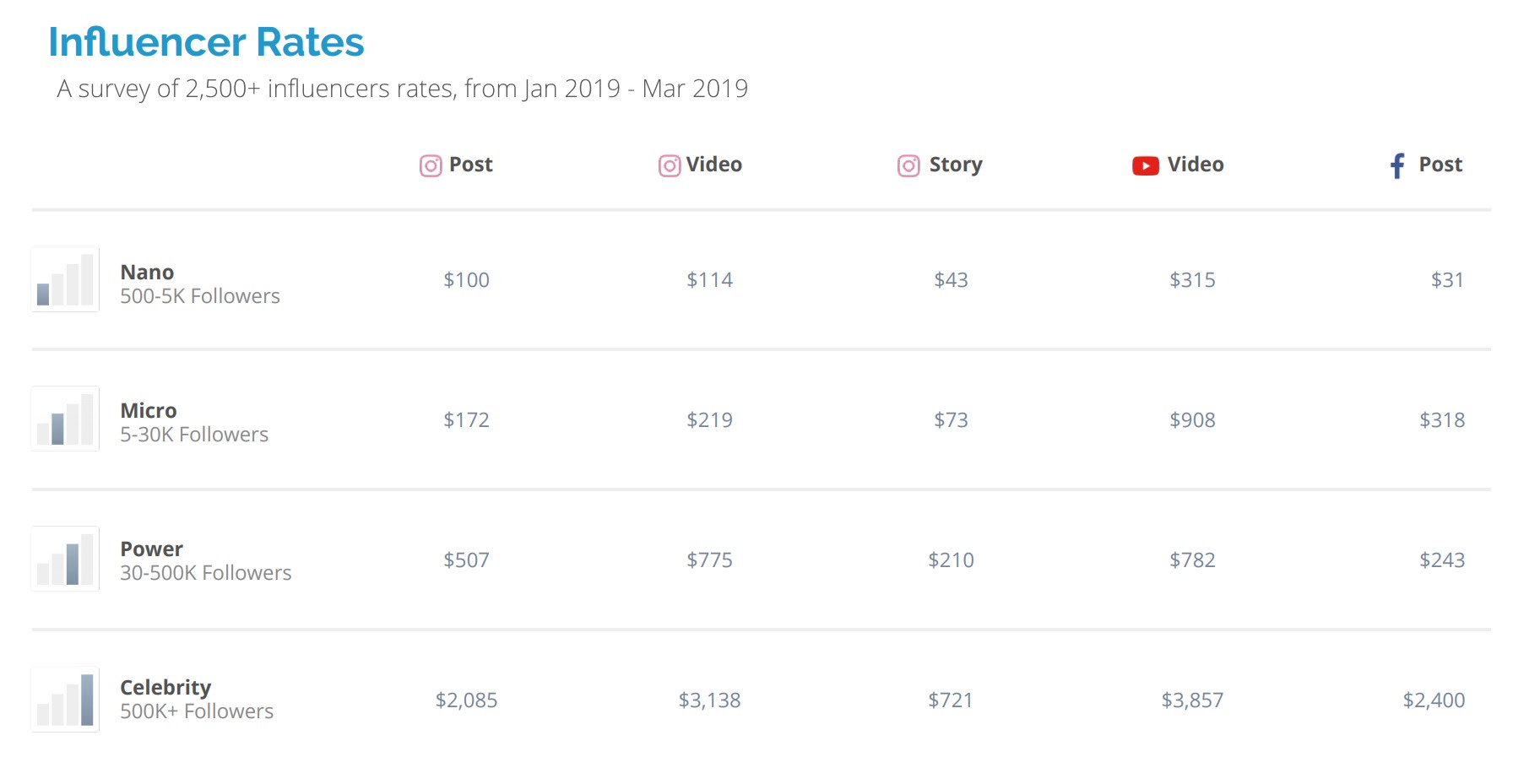Click the $2,400 Celebrity Facebook post rate

click(1434, 700)
